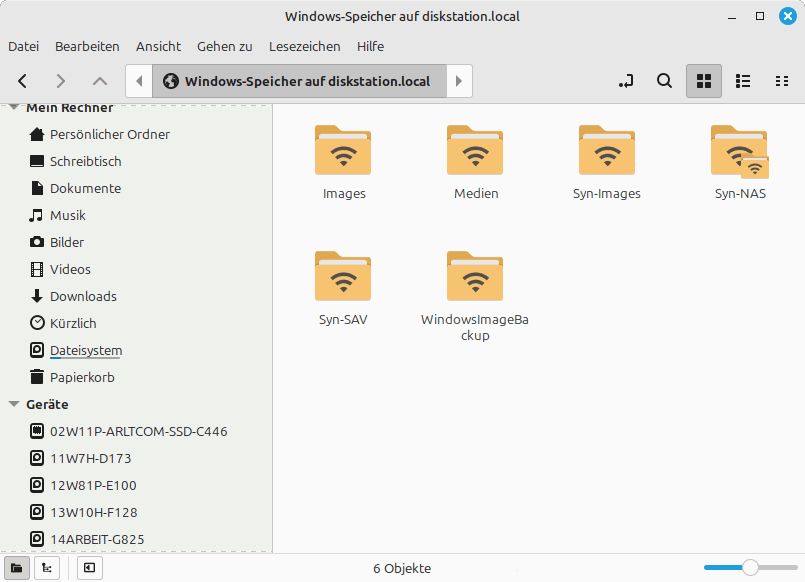This screenshot has width=805, height=582.
Task: Switch to icon grid view
Action: point(703,81)
